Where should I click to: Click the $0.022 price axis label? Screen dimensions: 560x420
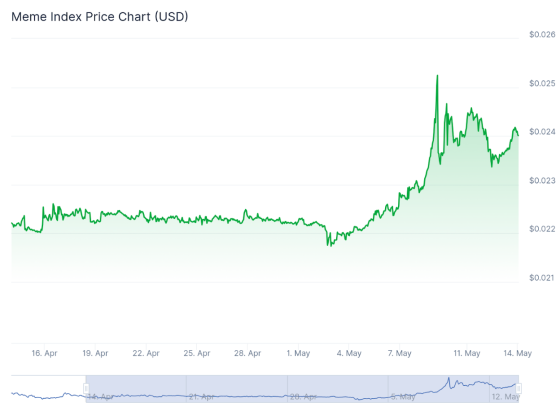pos(542,229)
